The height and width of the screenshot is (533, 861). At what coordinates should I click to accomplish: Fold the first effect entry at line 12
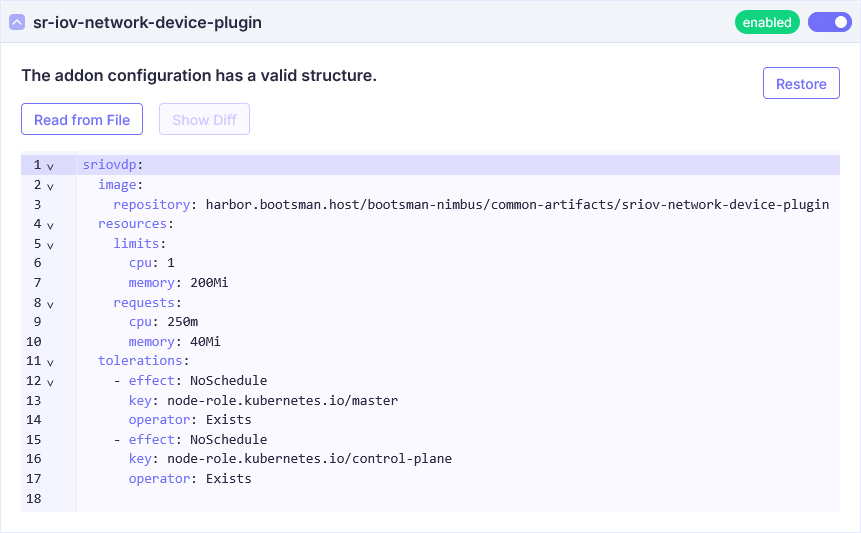click(x=50, y=381)
